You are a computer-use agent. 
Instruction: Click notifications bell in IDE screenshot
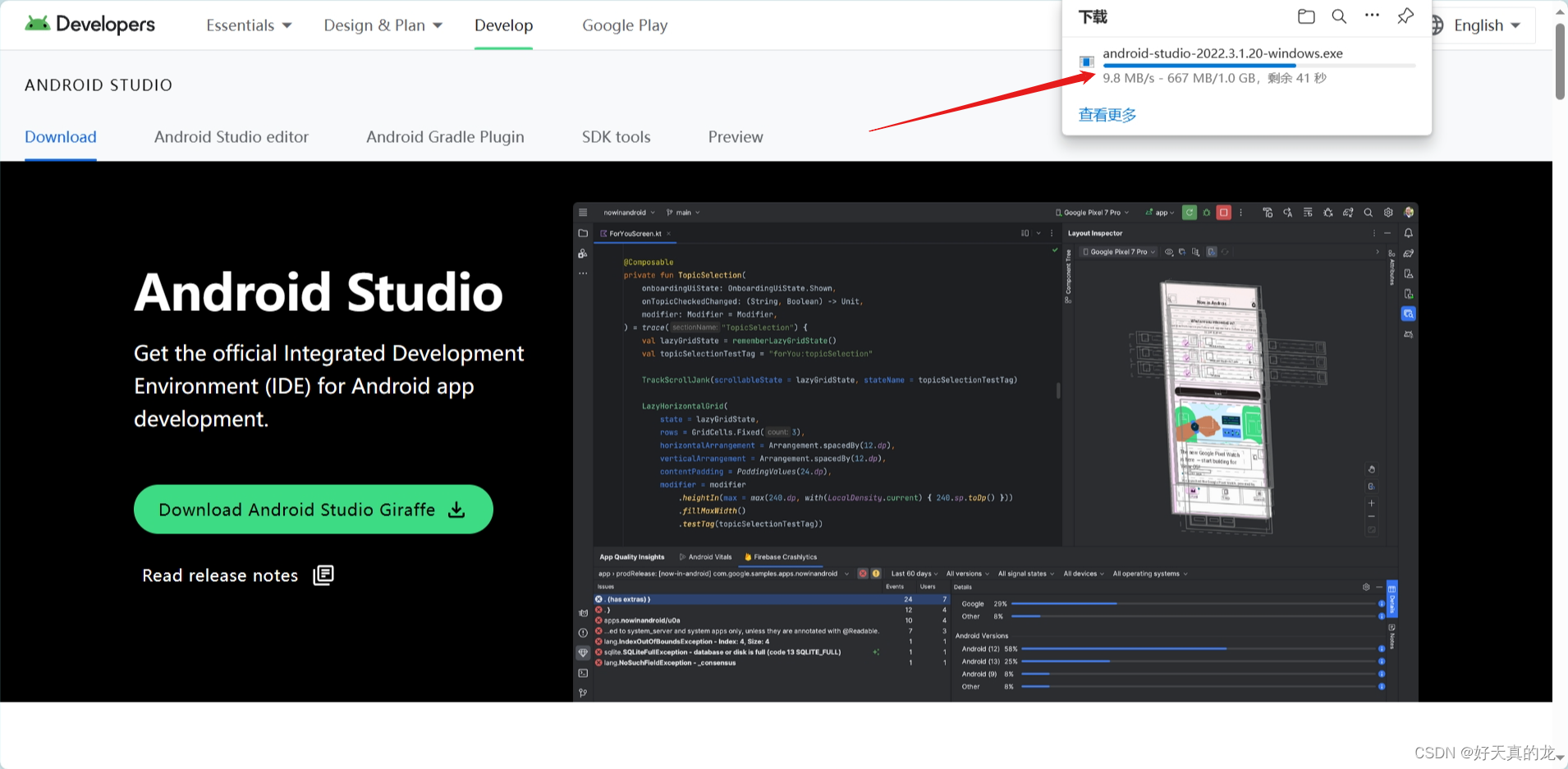coord(1409,233)
